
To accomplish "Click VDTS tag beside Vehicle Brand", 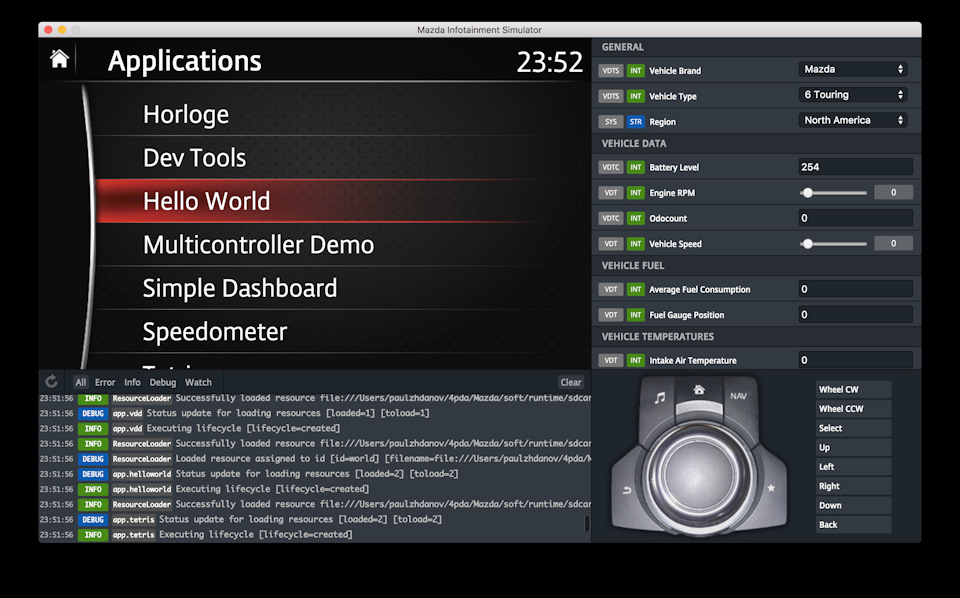I will point(610,70).
